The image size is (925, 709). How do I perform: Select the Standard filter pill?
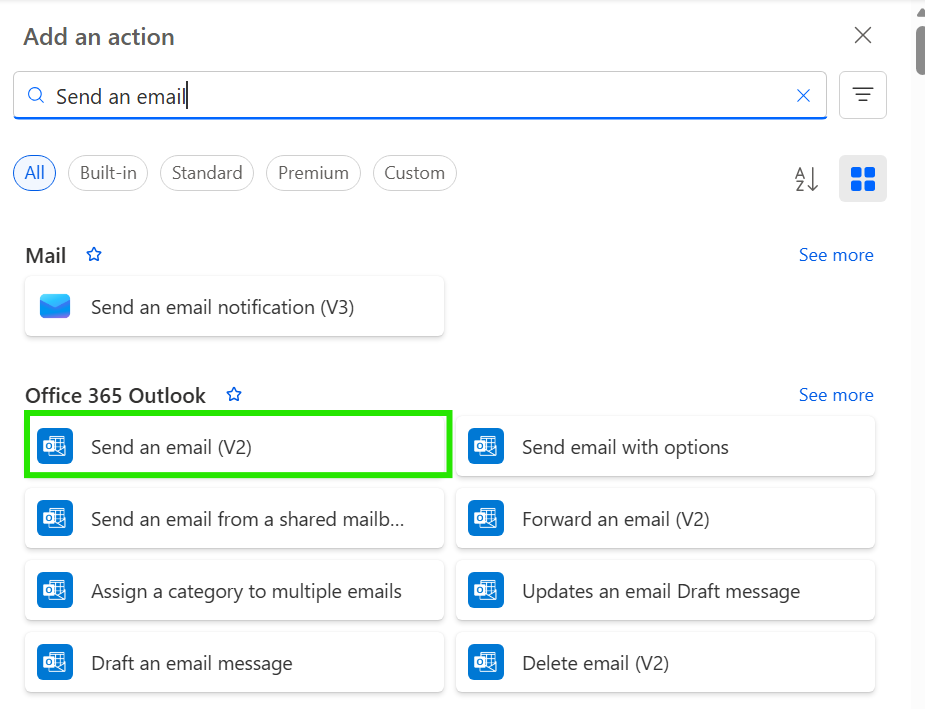206,173
